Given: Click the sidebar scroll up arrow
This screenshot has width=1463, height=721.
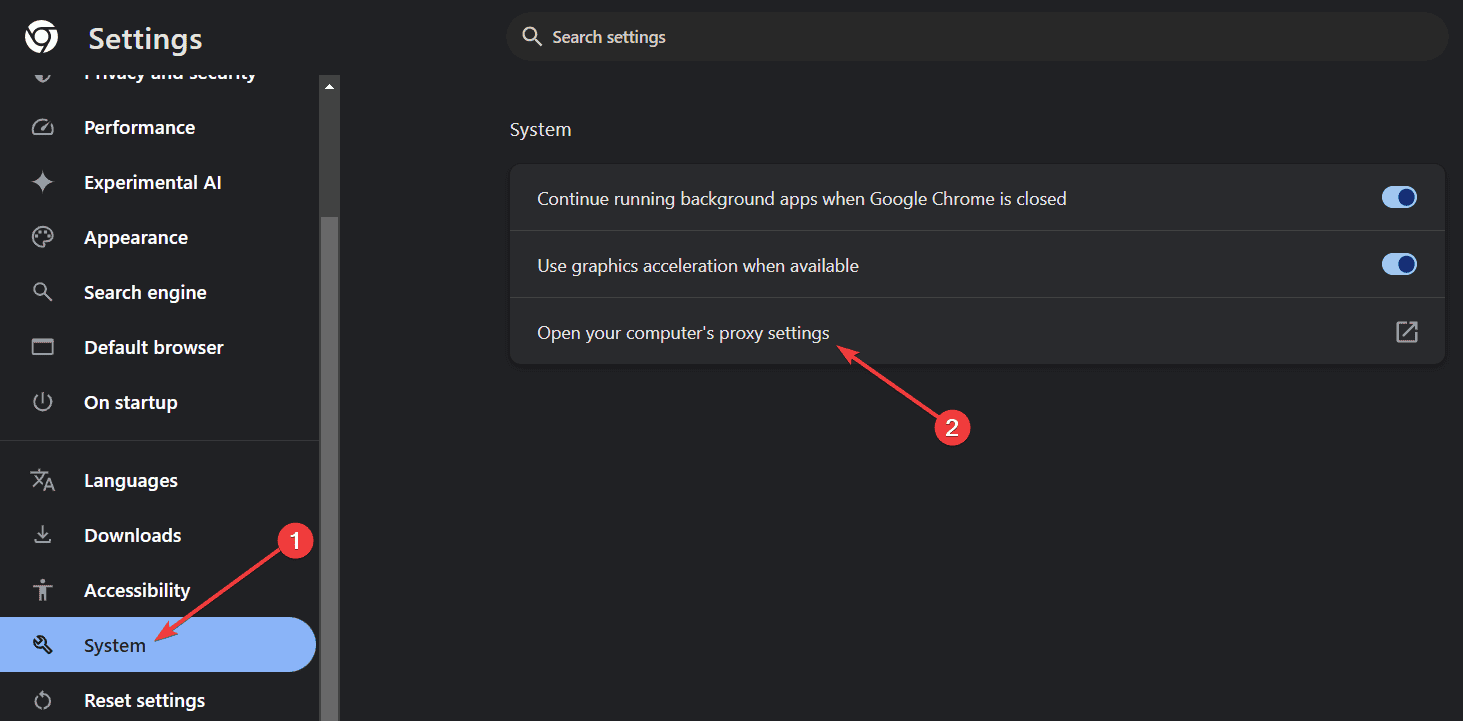Looking at the screenshot, I should [x=329, y=87].
